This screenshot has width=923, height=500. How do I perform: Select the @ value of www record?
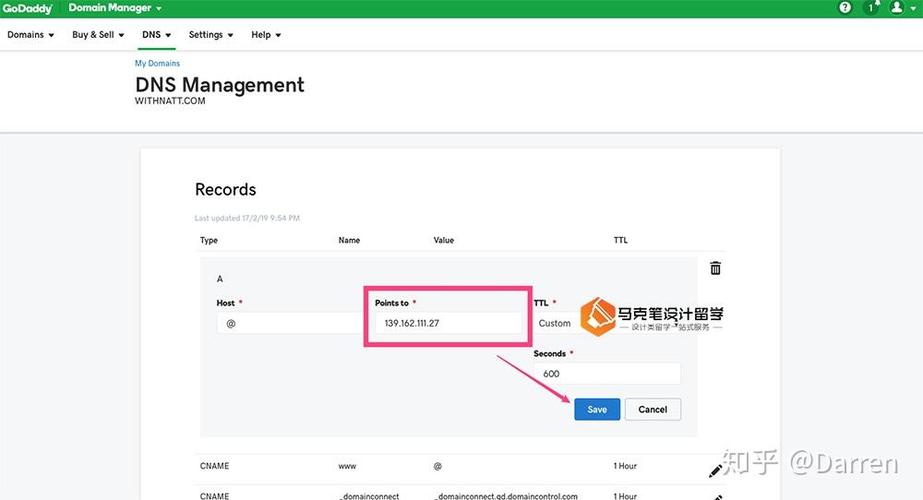[437, 466]
